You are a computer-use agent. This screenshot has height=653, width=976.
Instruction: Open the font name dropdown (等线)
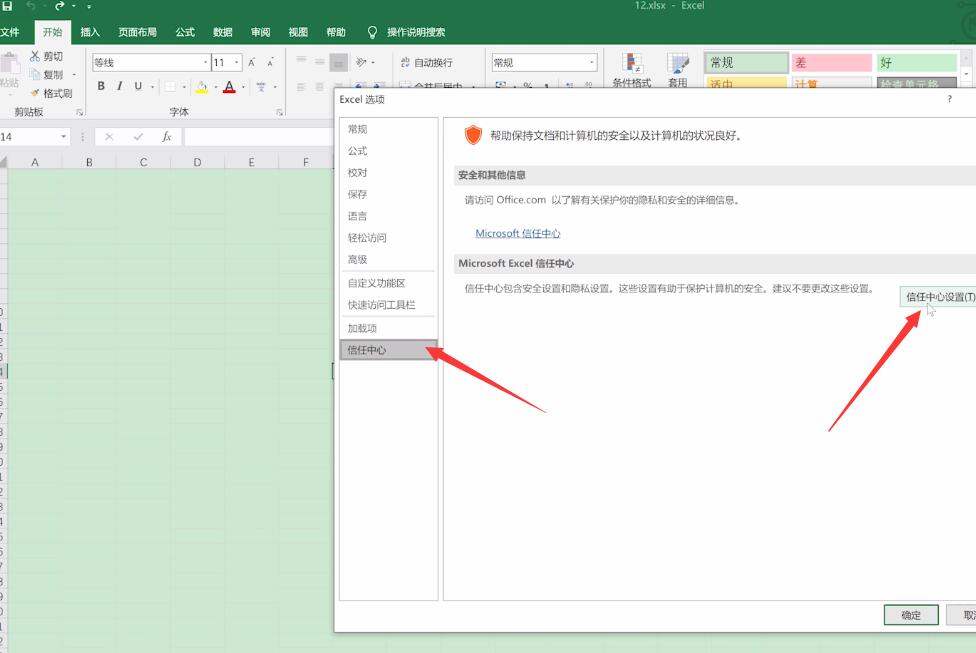pos(205,62)
